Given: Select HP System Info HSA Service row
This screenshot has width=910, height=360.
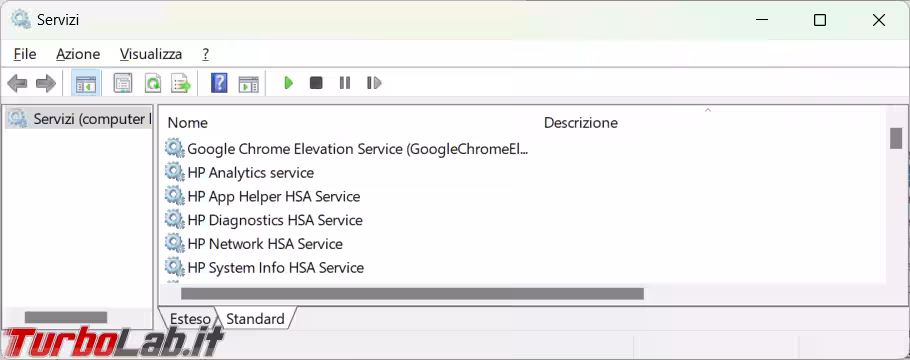Looking at the screenshot, I should point(264,268).
